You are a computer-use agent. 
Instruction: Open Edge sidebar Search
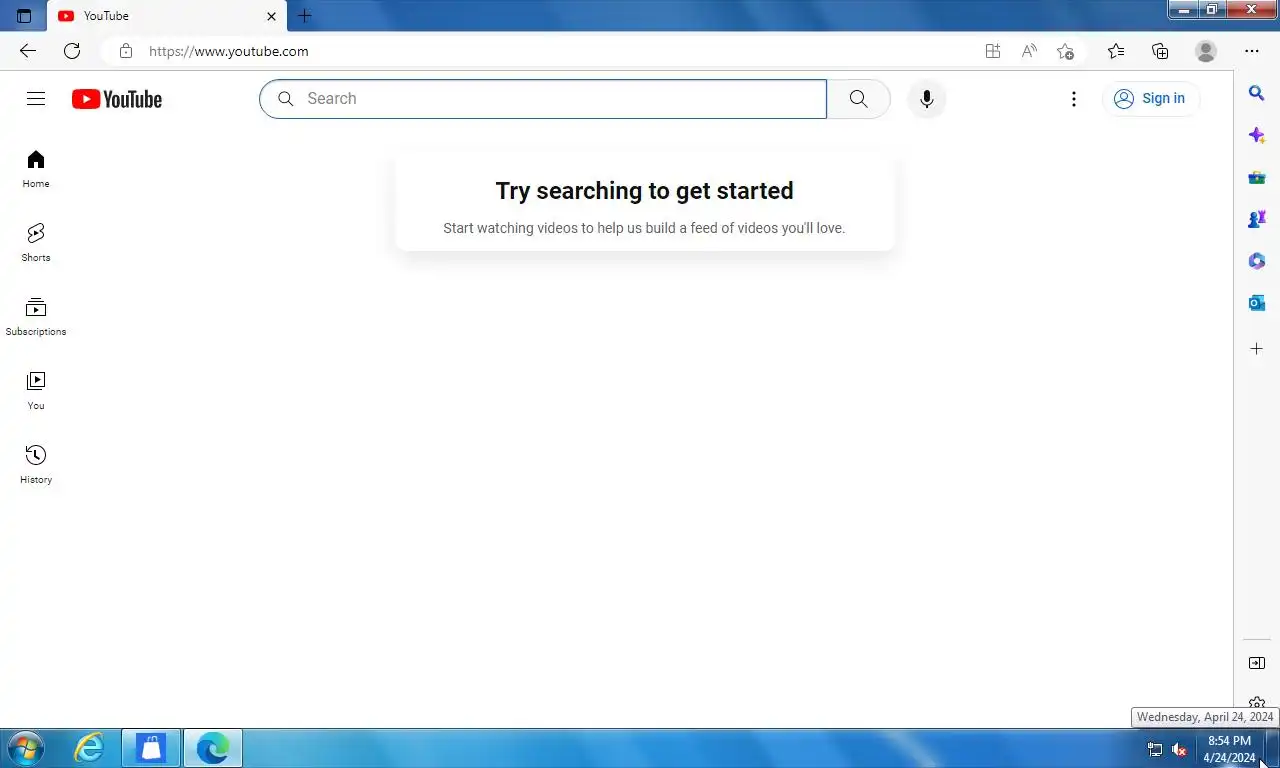[1257, 93]
